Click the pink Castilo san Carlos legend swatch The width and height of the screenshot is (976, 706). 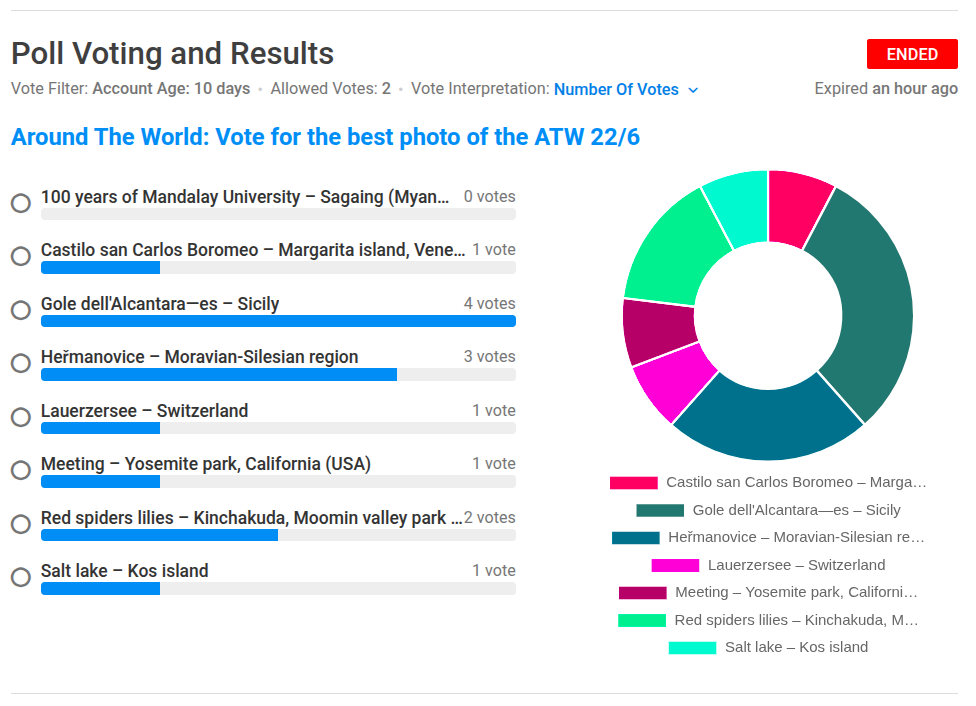click(x=633, y=483)
